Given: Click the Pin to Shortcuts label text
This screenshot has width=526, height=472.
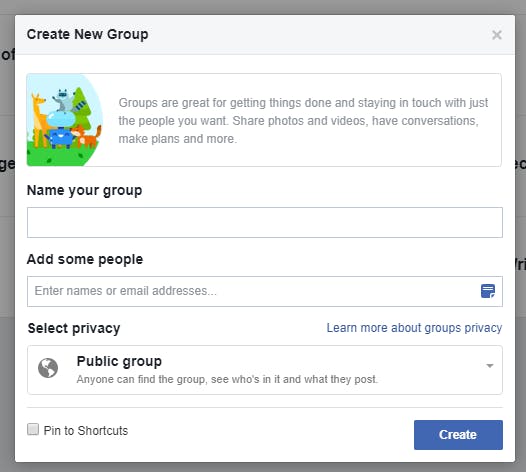Looking at the screenshot, I should click(86, 430).
